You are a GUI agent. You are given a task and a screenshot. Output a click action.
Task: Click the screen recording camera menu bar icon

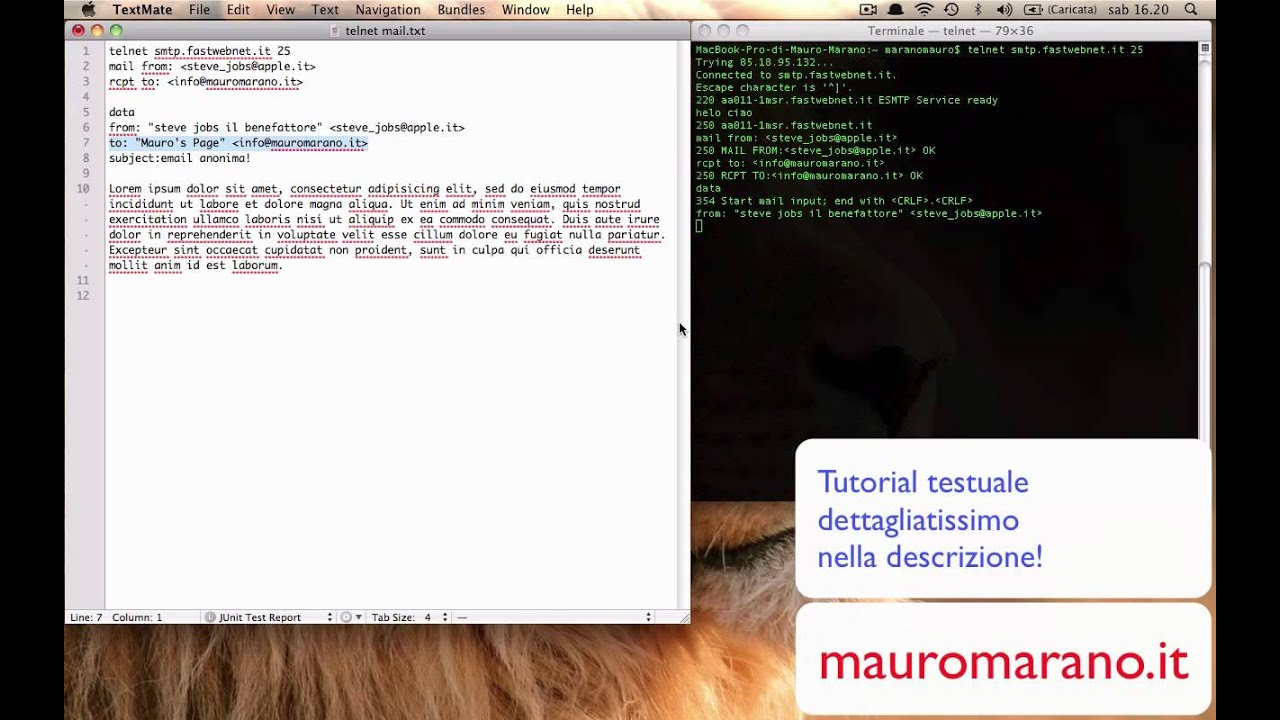(868, 9)
